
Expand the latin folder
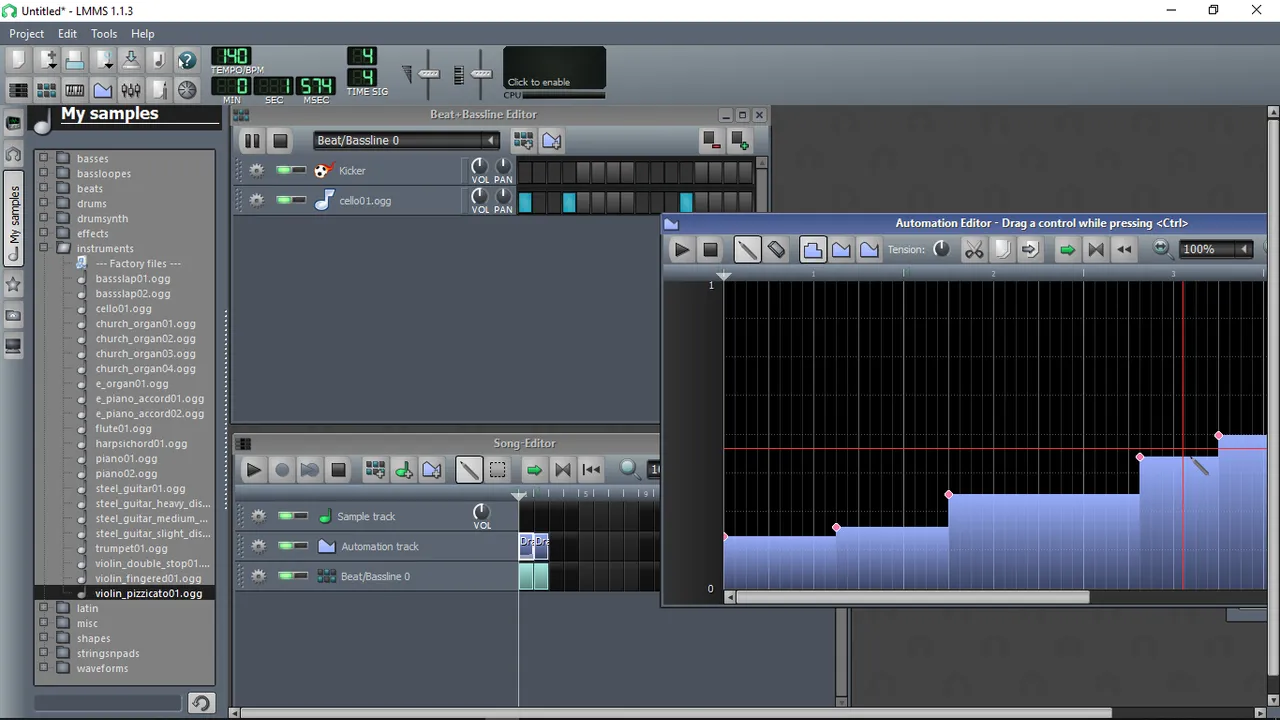pyautogui.click(x=43, y=608)
